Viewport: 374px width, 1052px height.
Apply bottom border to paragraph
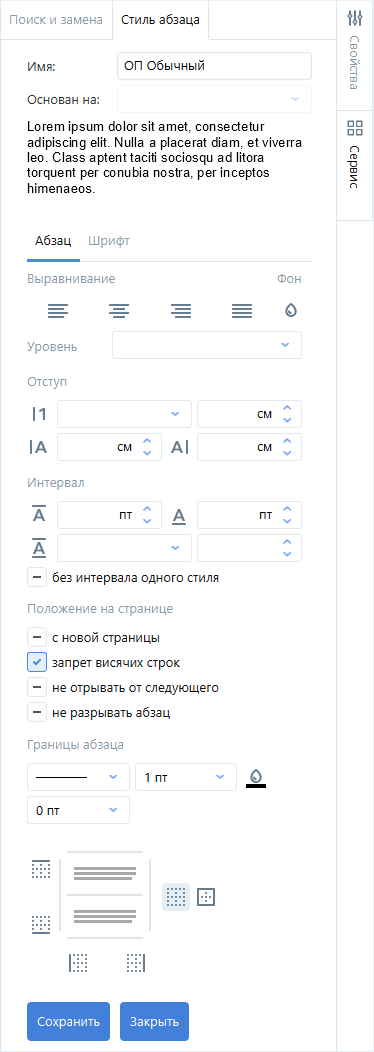coord(41,924)
